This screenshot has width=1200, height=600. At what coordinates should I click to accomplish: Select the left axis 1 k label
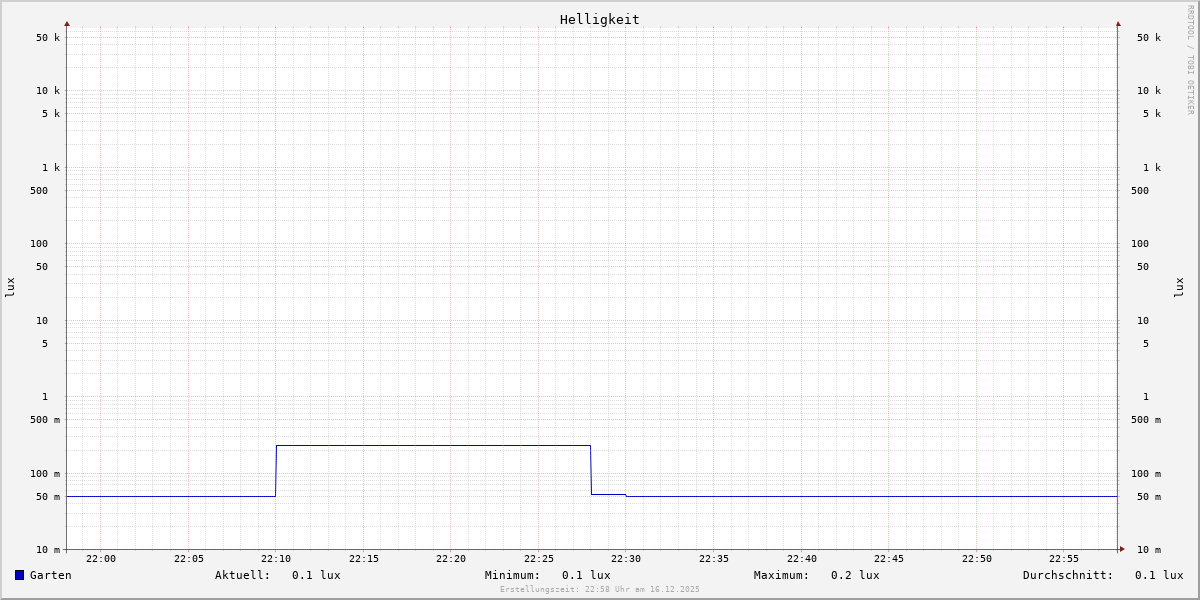[51, 168]
